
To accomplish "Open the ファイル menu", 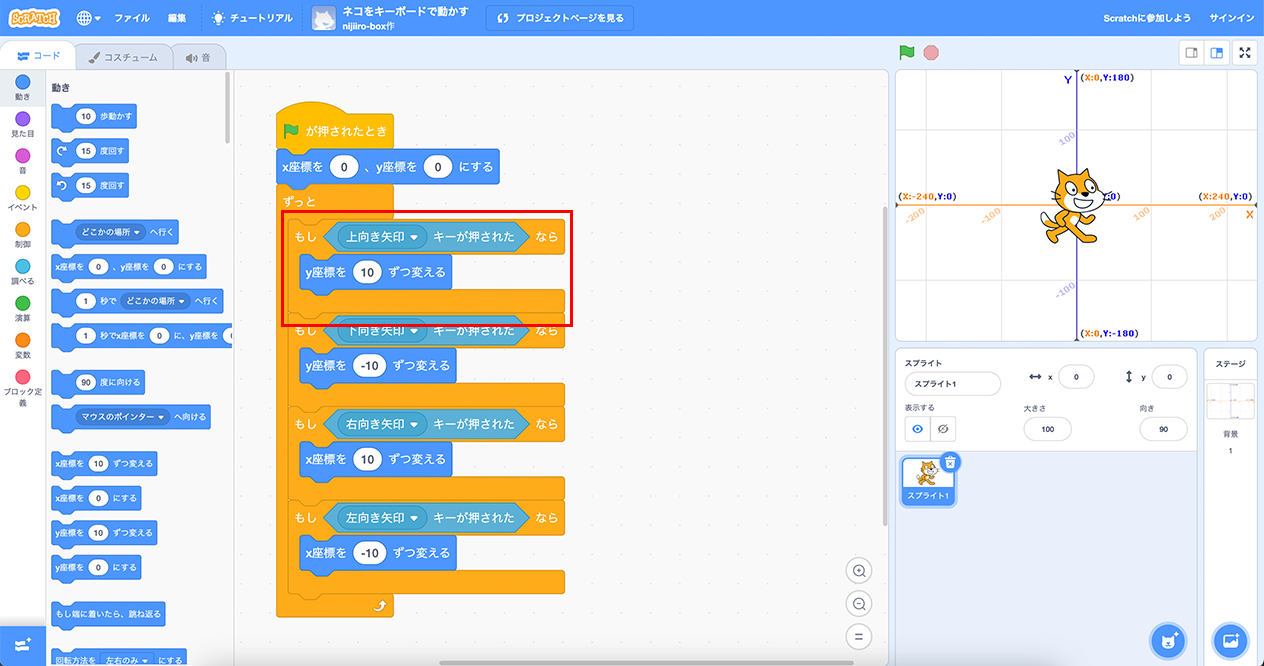I will pos(132,18).
